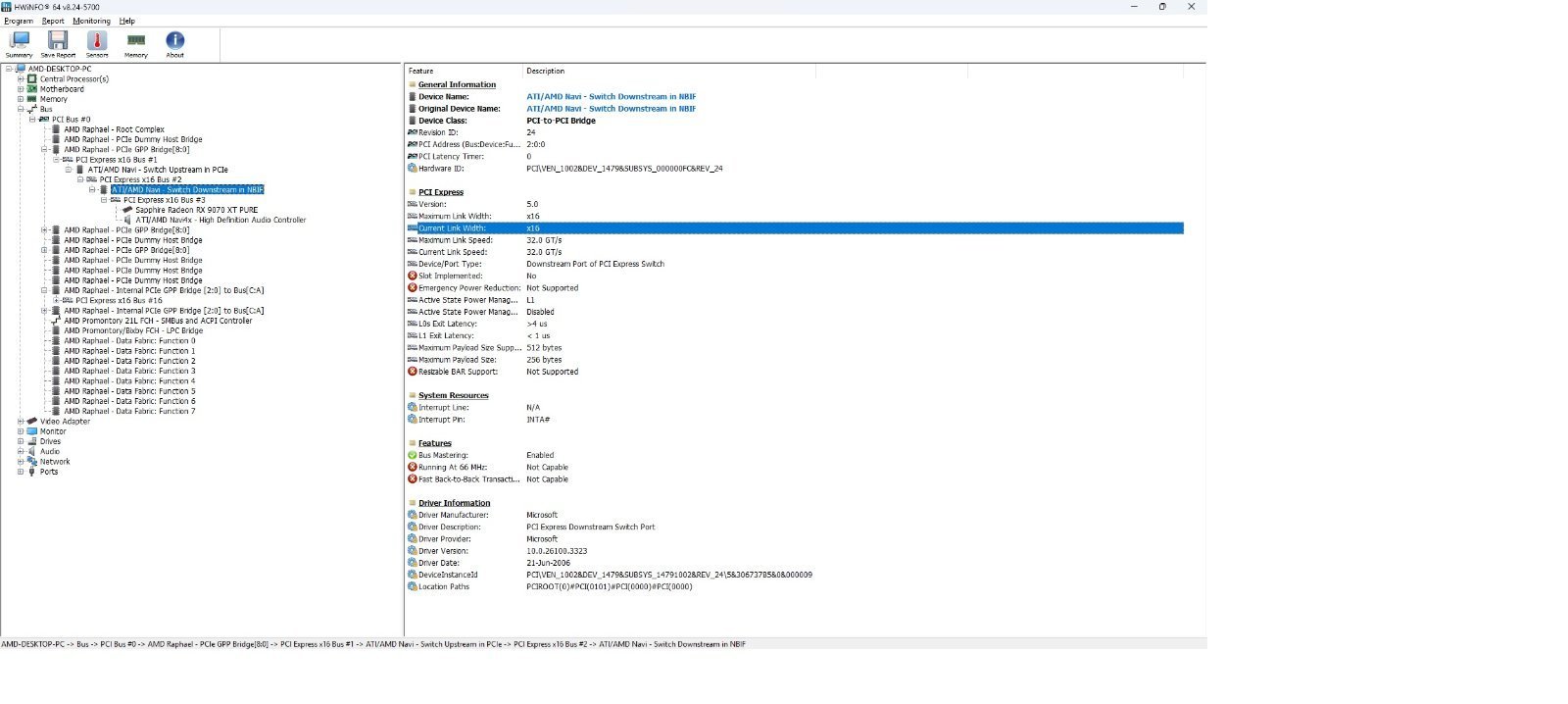Open the Memory toolbar icon
This screenshot has height=704, width=1568.
tap(136, 44)
